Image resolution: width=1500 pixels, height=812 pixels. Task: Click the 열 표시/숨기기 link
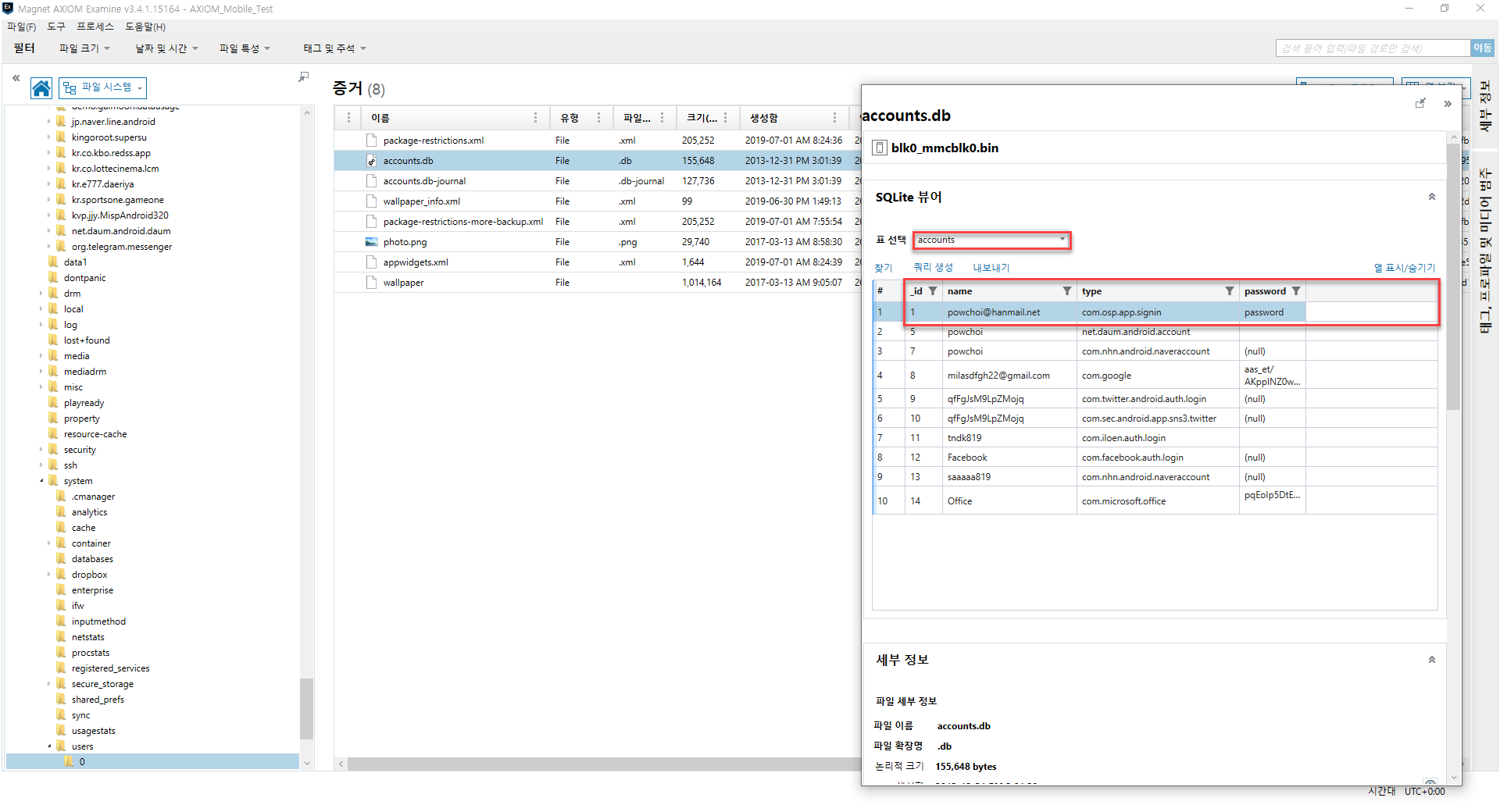[x=1405, y=268]
